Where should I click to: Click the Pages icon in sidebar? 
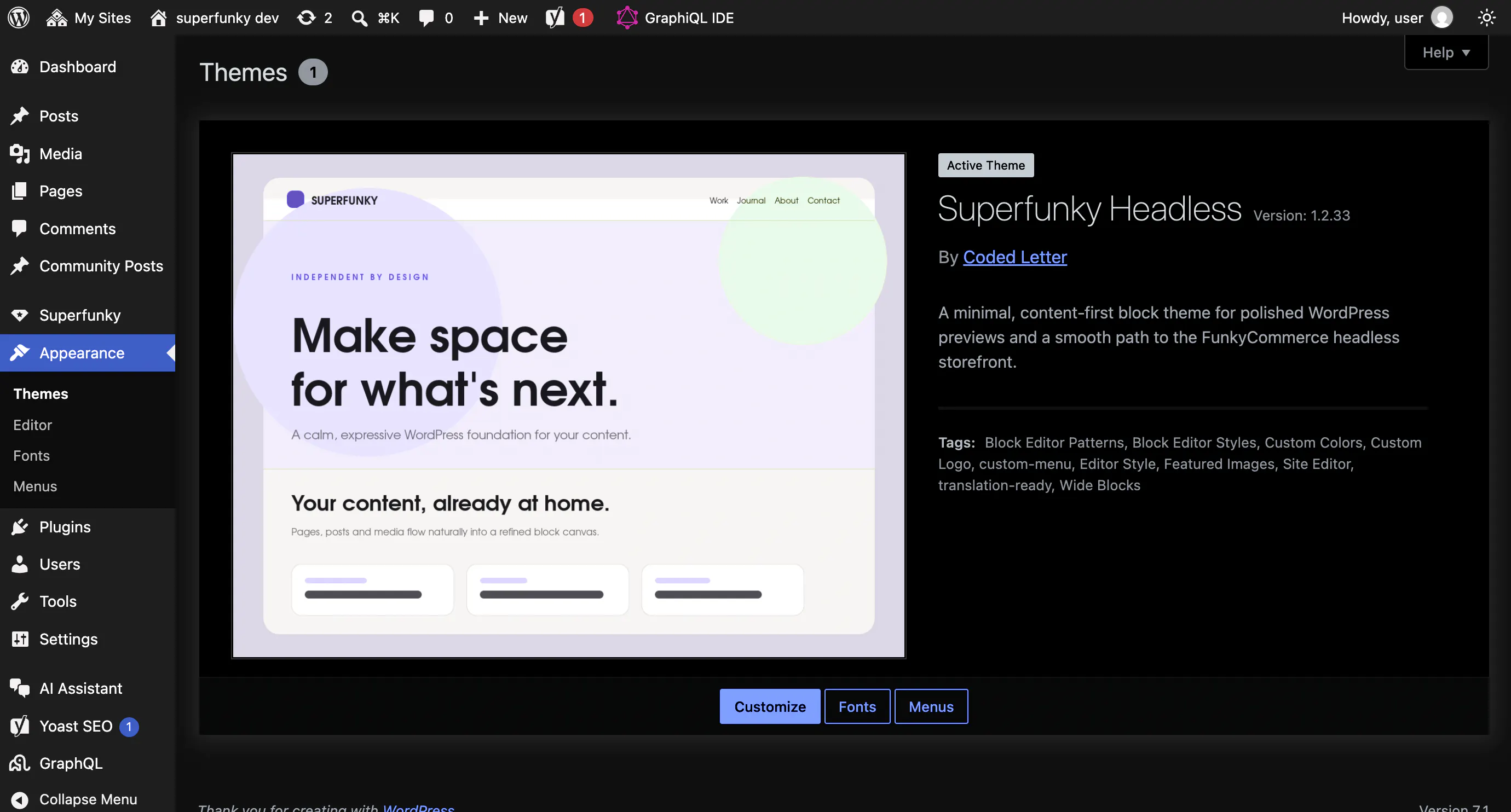[19, 191]
